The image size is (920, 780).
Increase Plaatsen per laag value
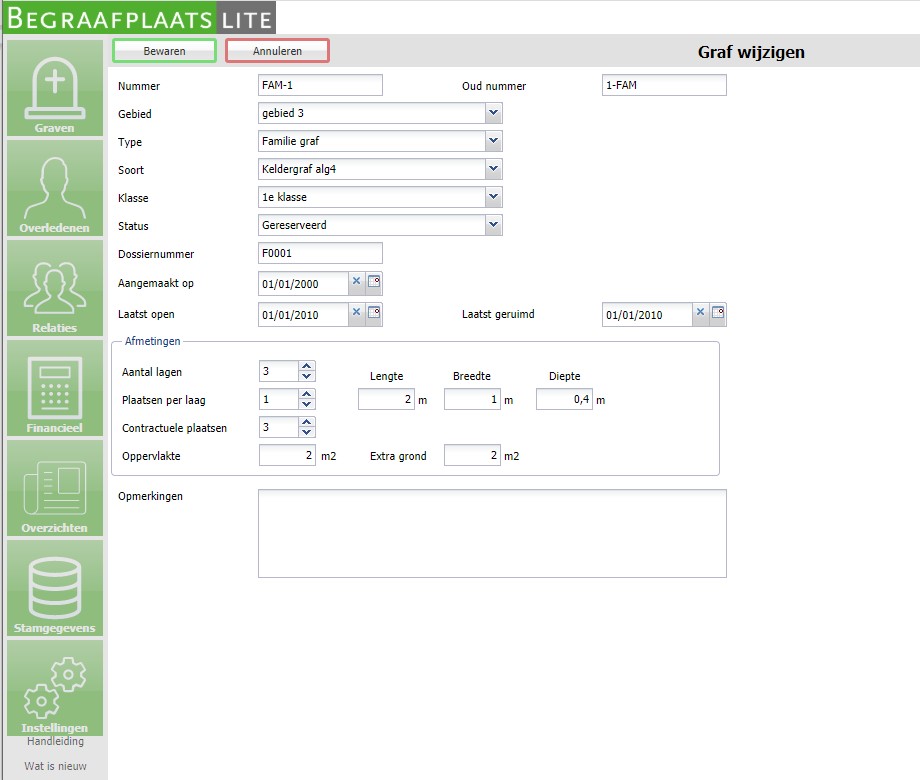(x=306, y=394)
